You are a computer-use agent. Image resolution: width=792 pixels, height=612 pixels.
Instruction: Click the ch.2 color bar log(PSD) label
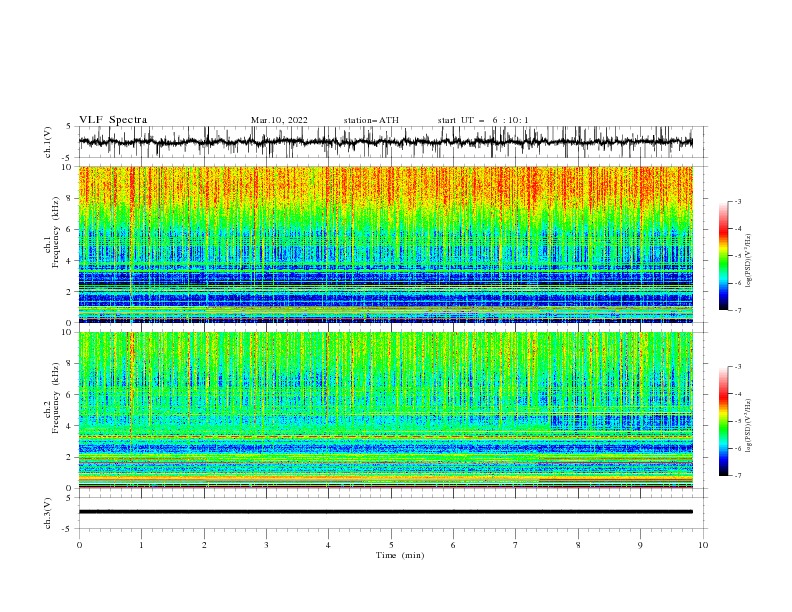(x=748, y=426)
